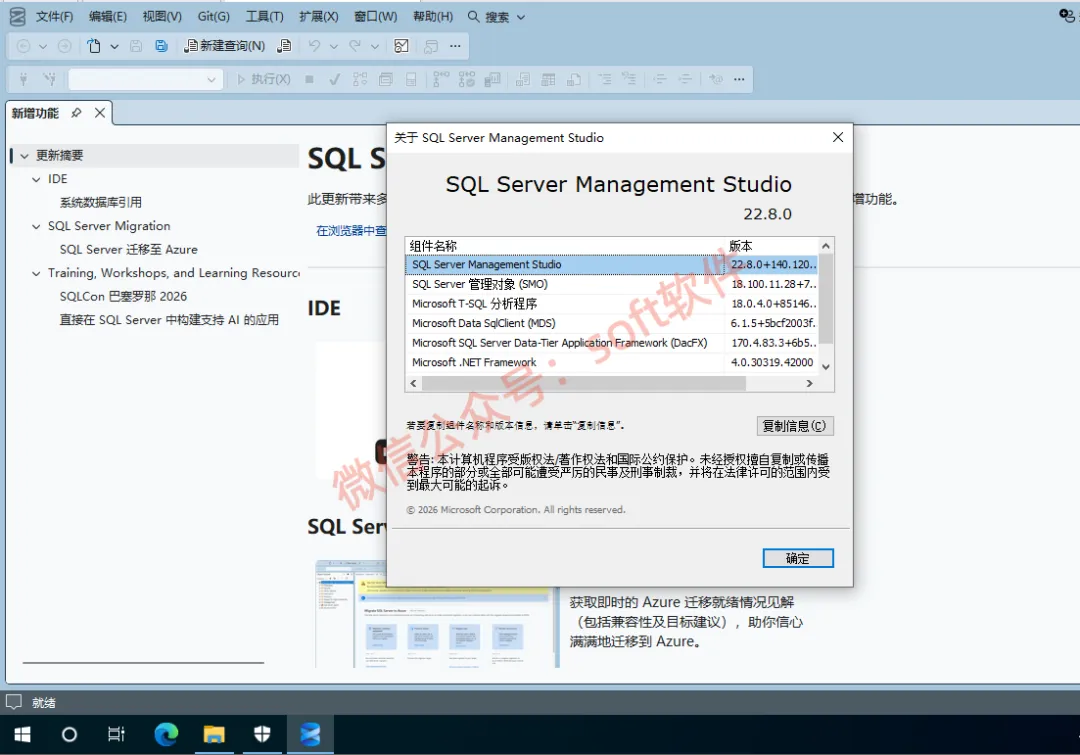Click the IntelliSense Enabled icon
Screen dimensions: 1080x755
pyautogui.click(x=411, y=79)
